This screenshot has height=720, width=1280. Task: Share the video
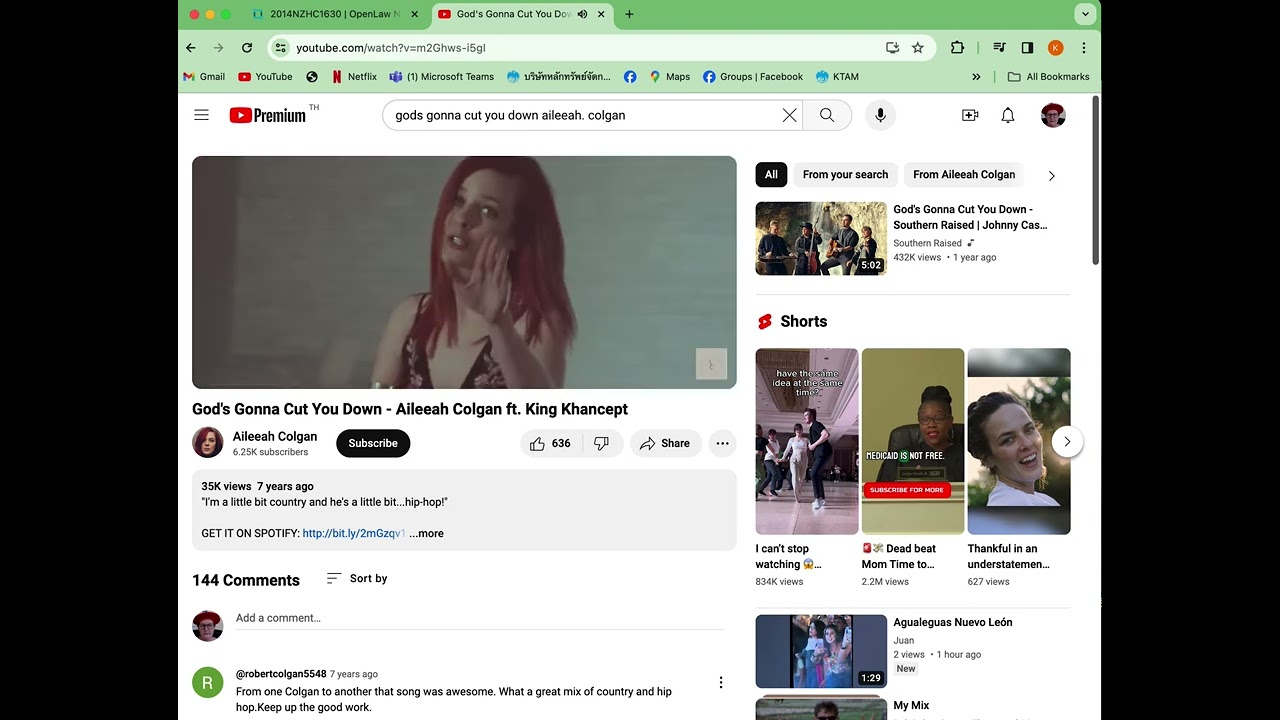pos(666,443)
